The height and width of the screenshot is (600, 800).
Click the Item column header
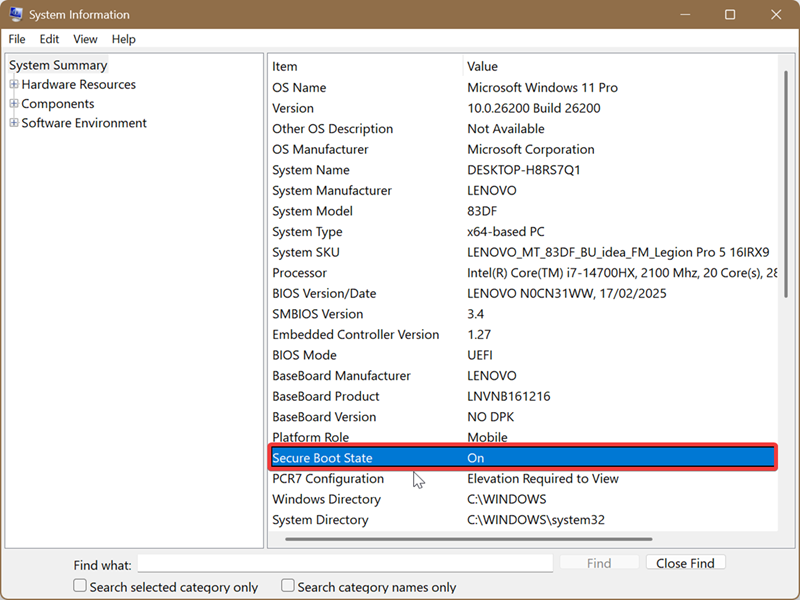[x=366, y=66]
